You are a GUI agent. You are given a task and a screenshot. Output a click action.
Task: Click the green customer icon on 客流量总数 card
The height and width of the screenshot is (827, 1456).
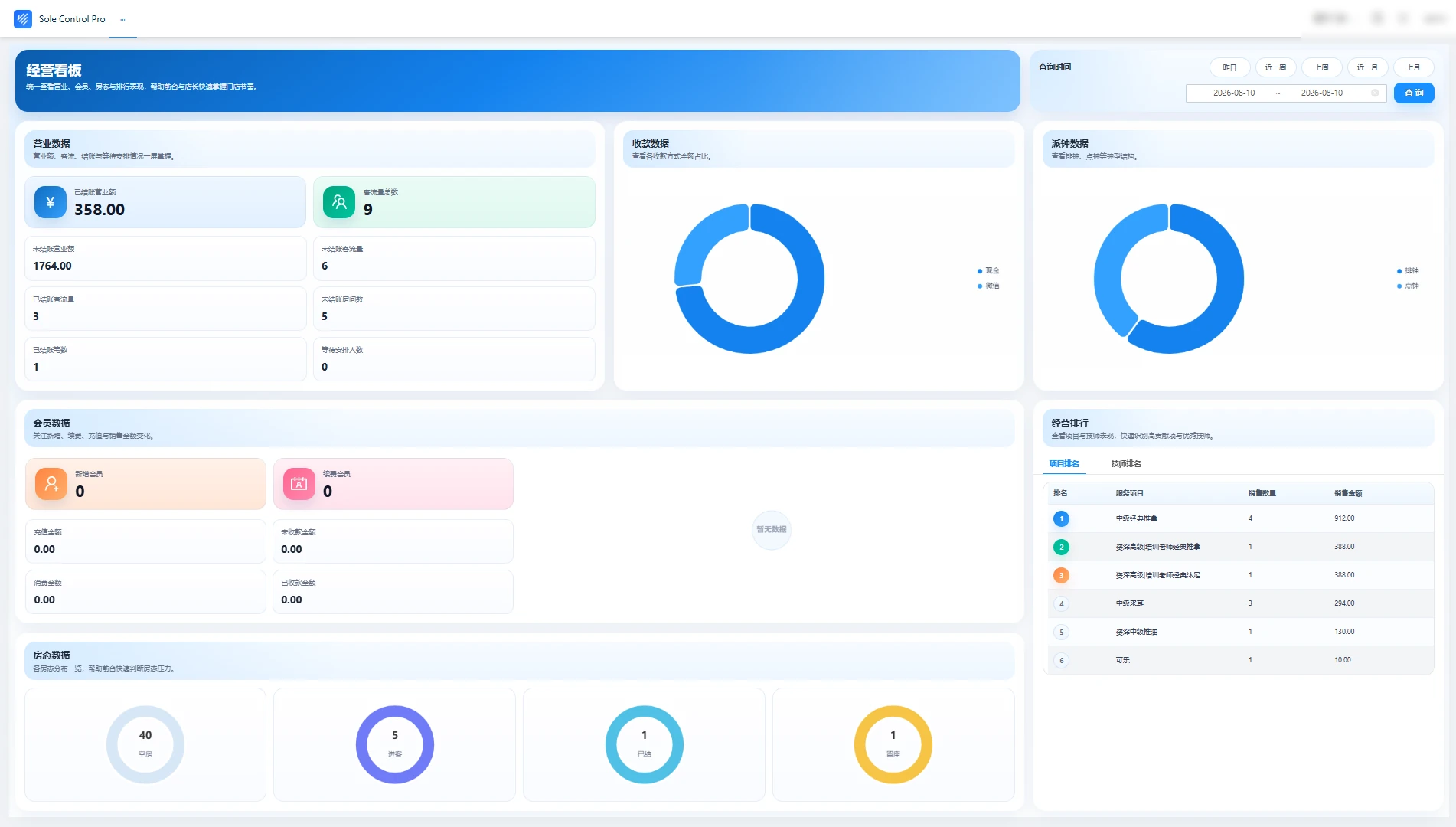coord(339,202)
